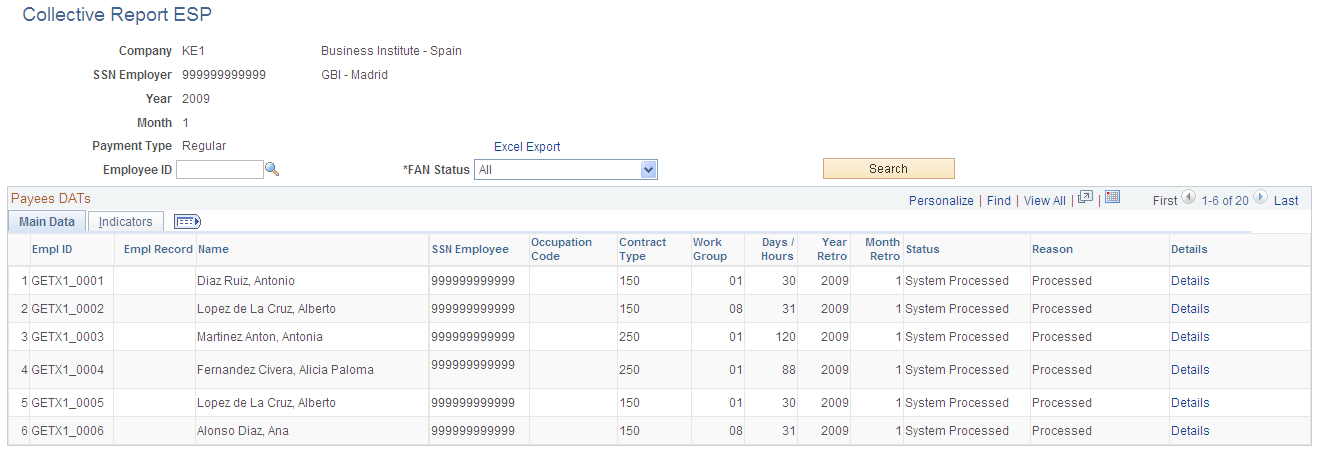The height and width of the screenshot is (454, 1321).
Task: Open the FAN Status dropdown
Action: coord(566,170)
